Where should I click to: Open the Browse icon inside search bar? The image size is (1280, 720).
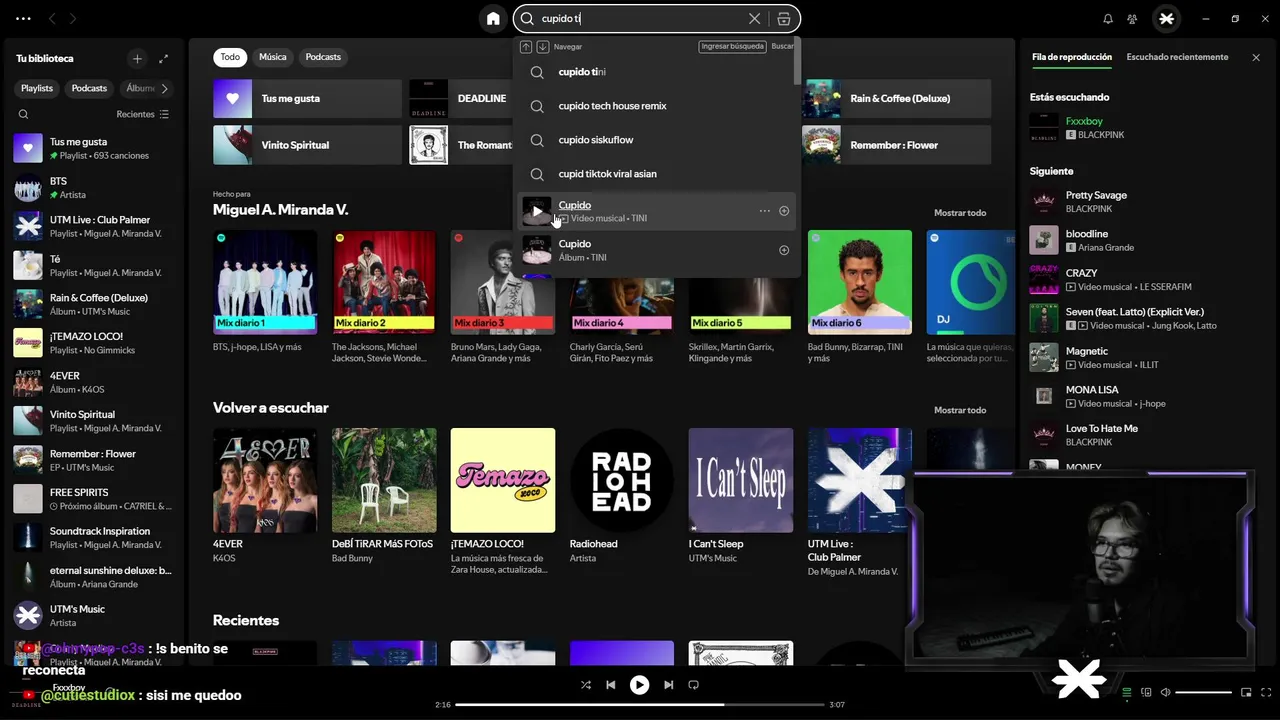tap(784, 18)
